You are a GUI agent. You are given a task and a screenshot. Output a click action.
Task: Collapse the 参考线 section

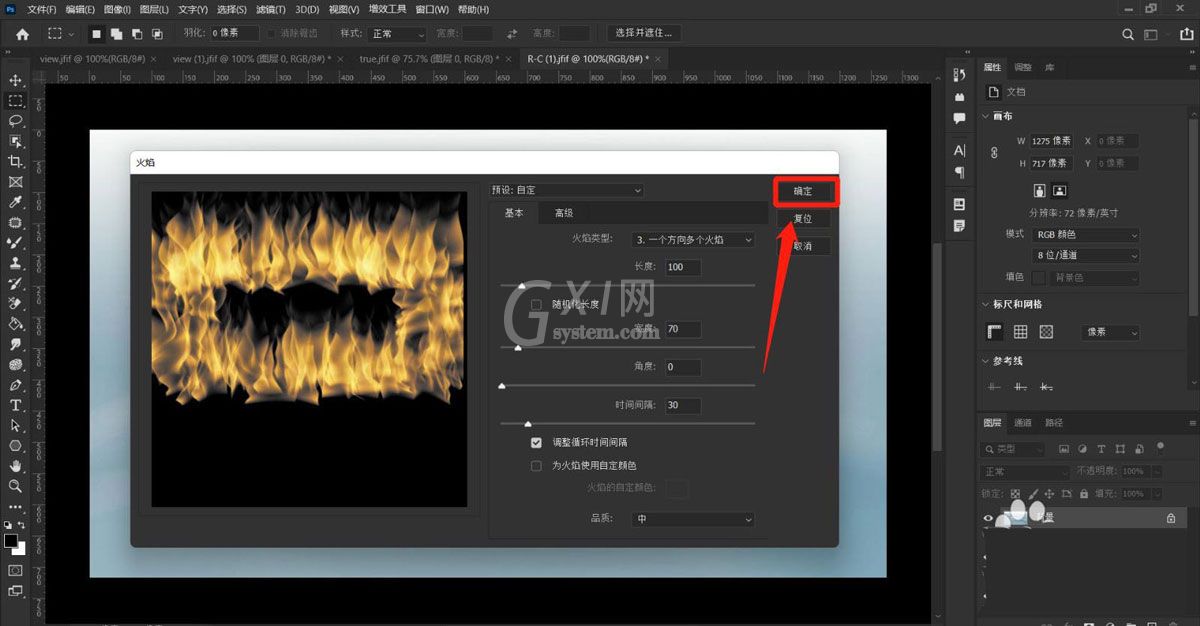click(986, 361)
